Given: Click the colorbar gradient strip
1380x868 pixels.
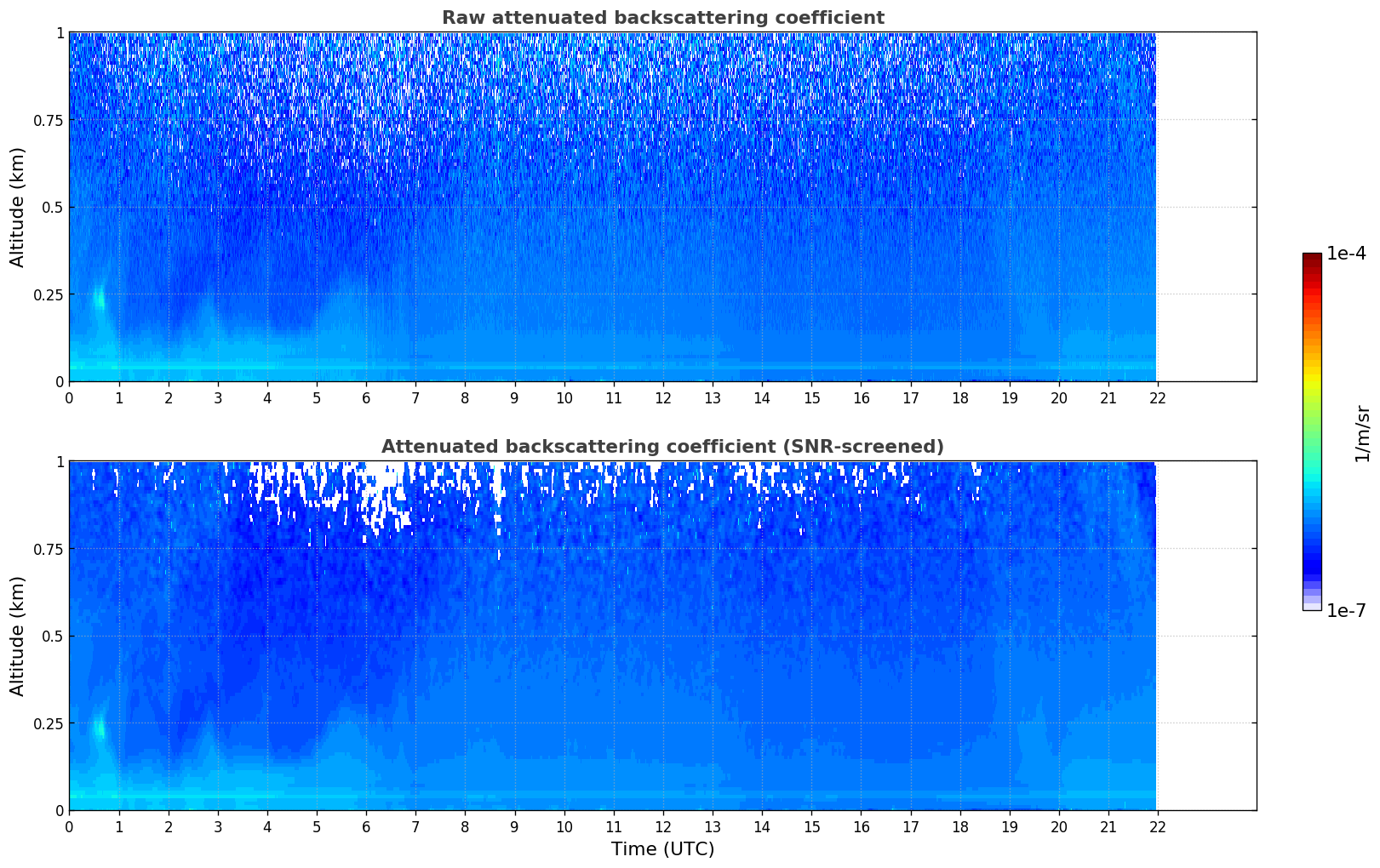Looking at the screenshot, I should pyautogui.click(x=1312, y=431).
